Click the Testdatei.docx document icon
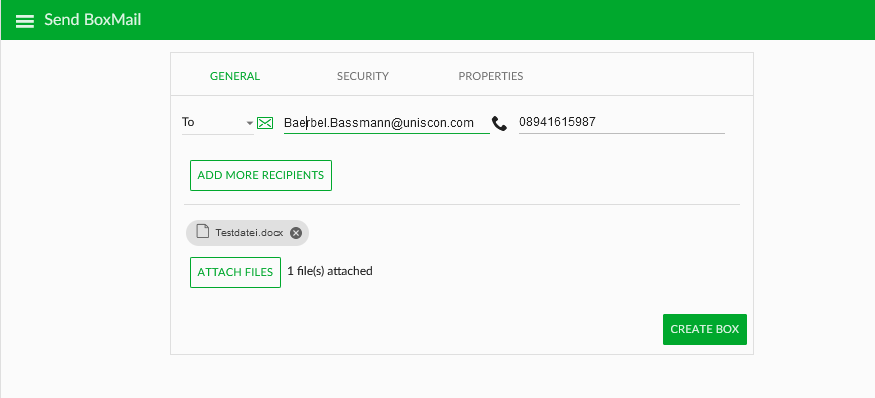This screenshot has height=398, width=875. click(203, 232)
